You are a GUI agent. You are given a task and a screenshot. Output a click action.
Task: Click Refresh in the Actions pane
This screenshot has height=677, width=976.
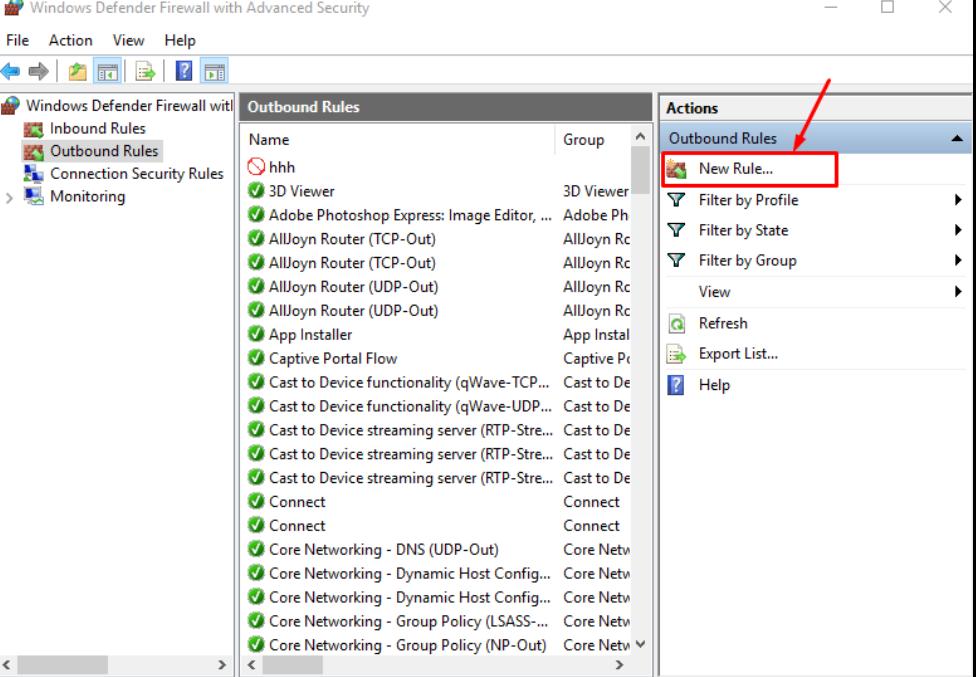(x=723, y=324)
